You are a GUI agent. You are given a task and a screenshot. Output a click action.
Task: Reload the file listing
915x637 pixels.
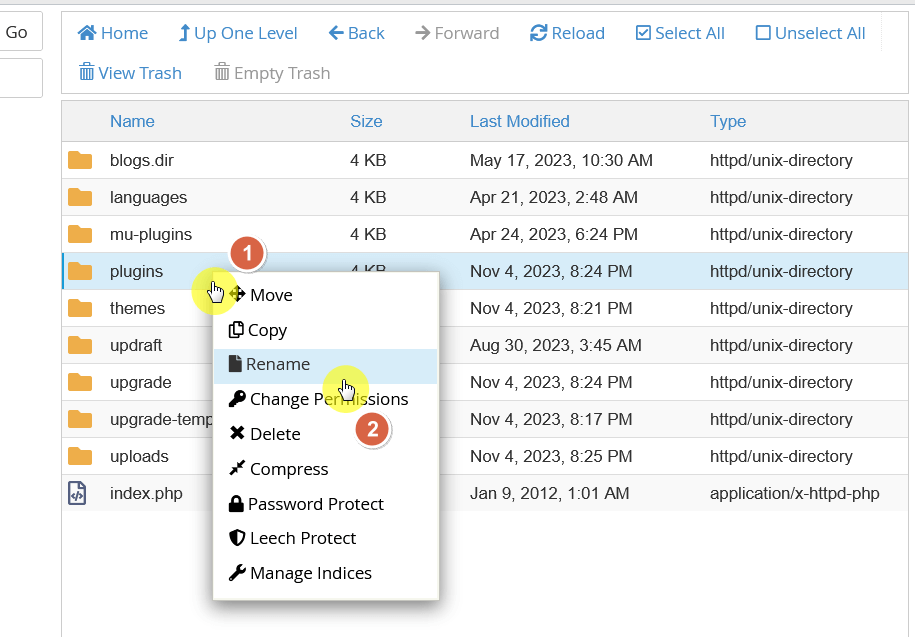click(567, 33)
